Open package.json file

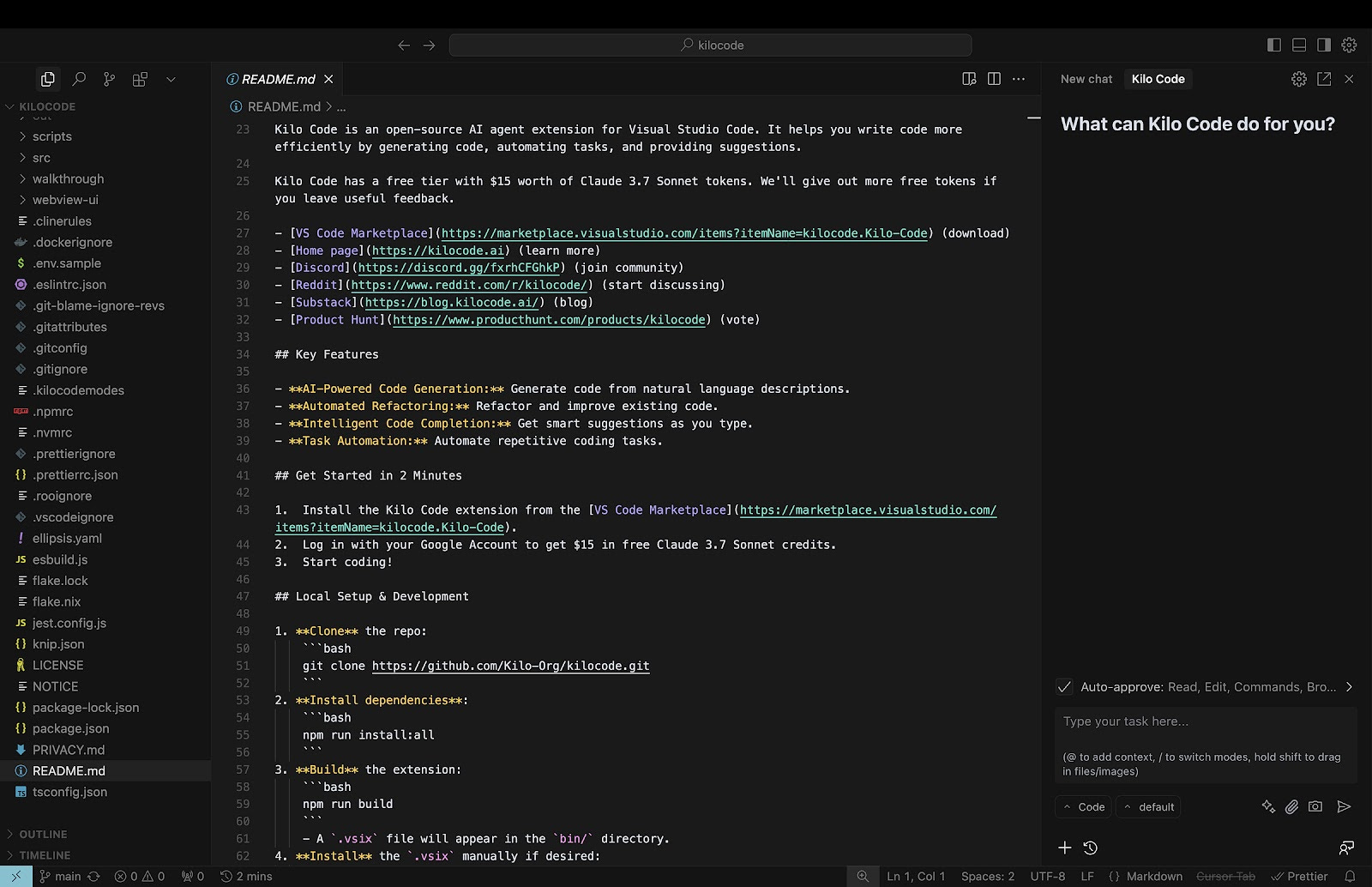(105, 728)
